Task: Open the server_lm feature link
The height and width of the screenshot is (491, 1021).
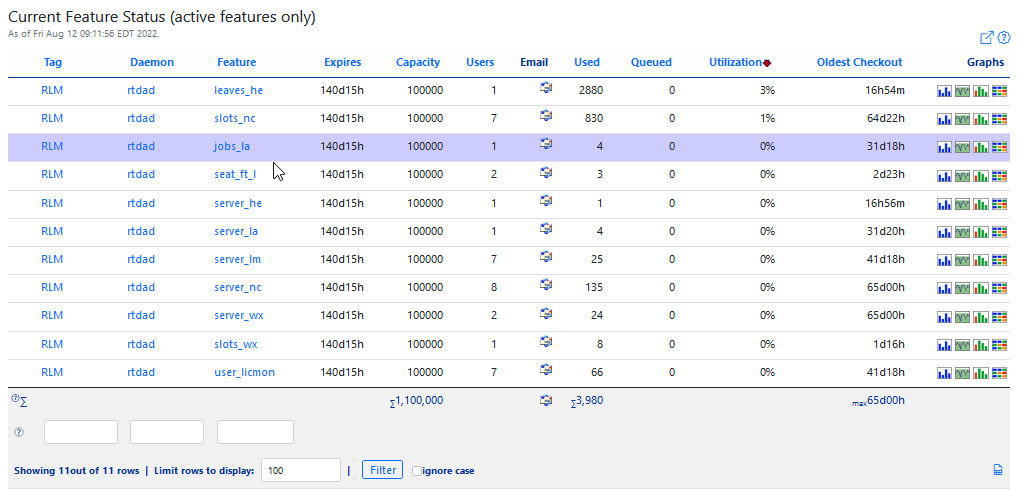Action: (238, 259)
